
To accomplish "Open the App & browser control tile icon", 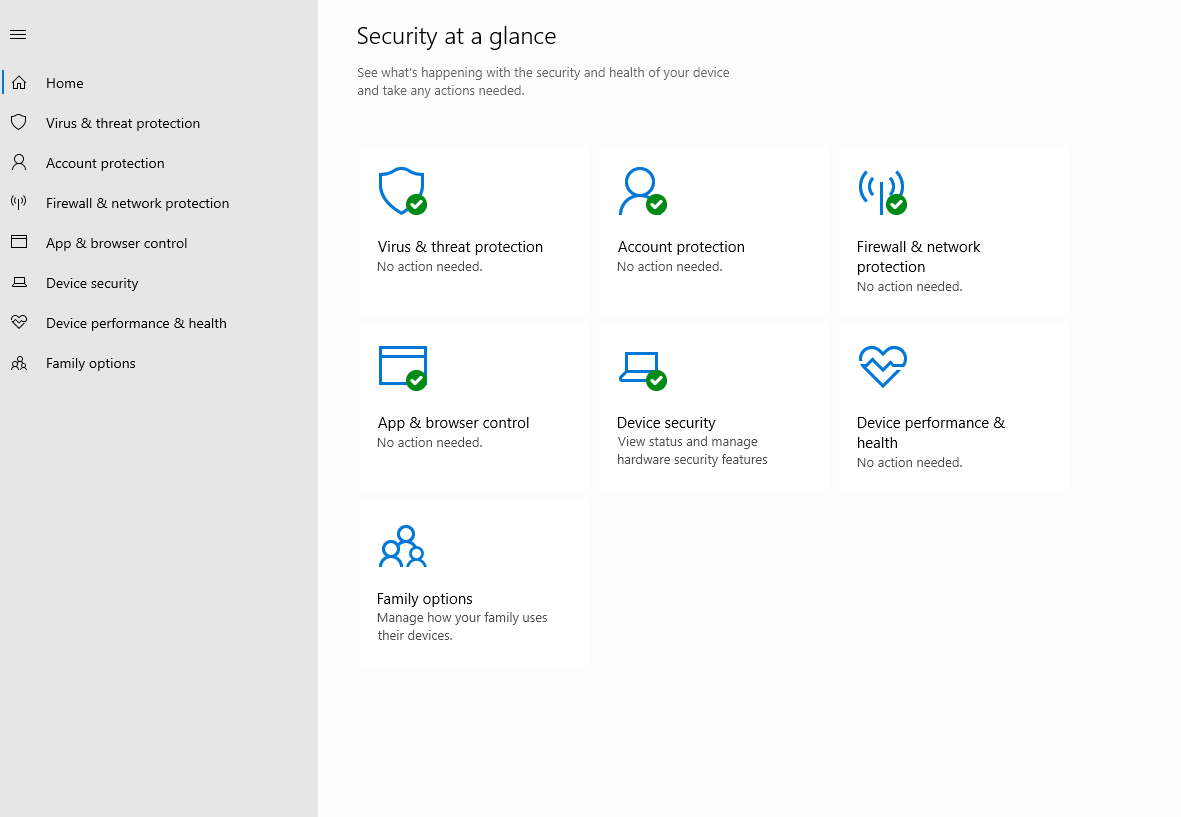I will coord(402,366).
